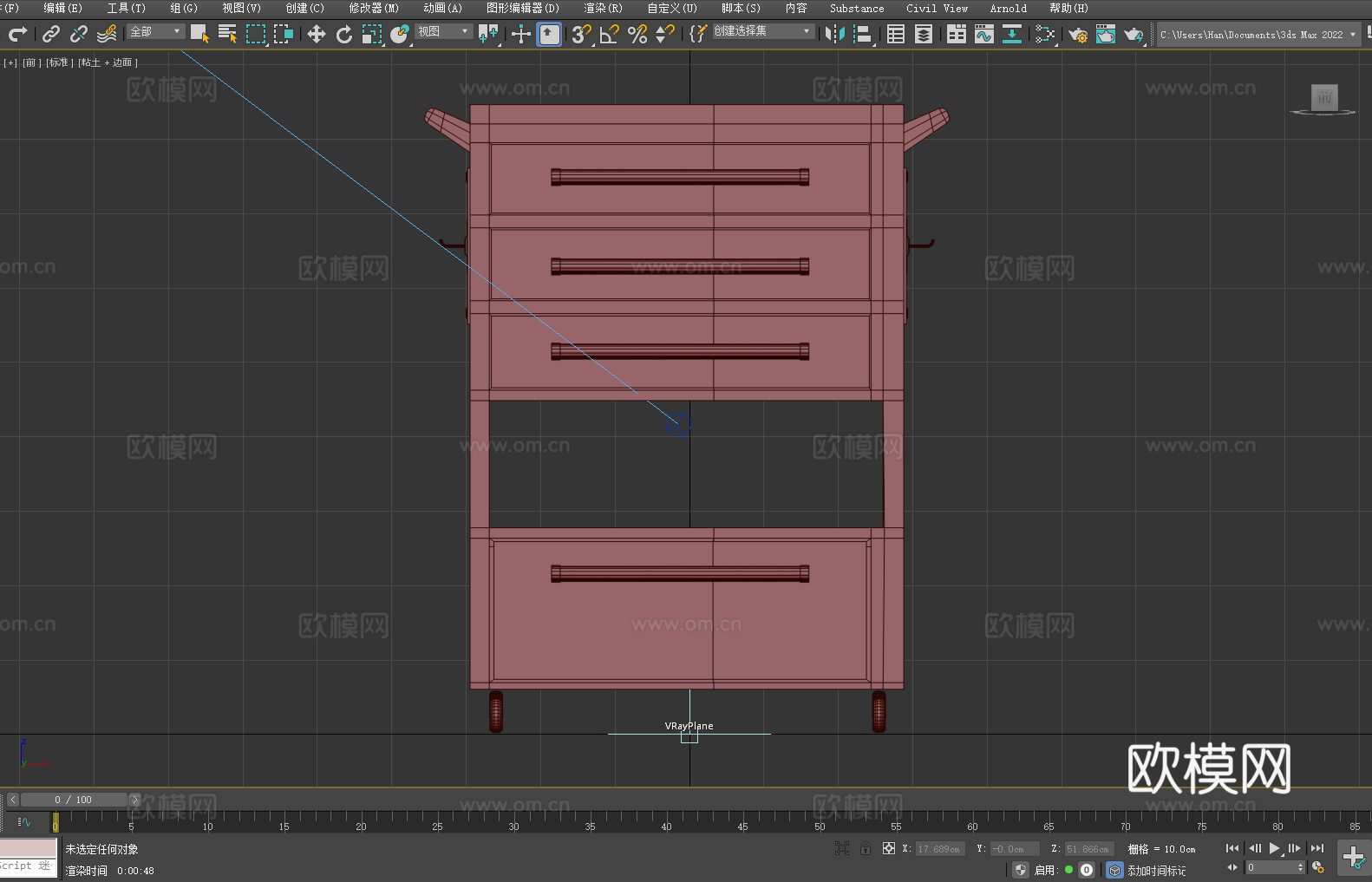Click Use Pivot Point Center icon
This screenshot has height=882, width=1372.
coord(488,34)
